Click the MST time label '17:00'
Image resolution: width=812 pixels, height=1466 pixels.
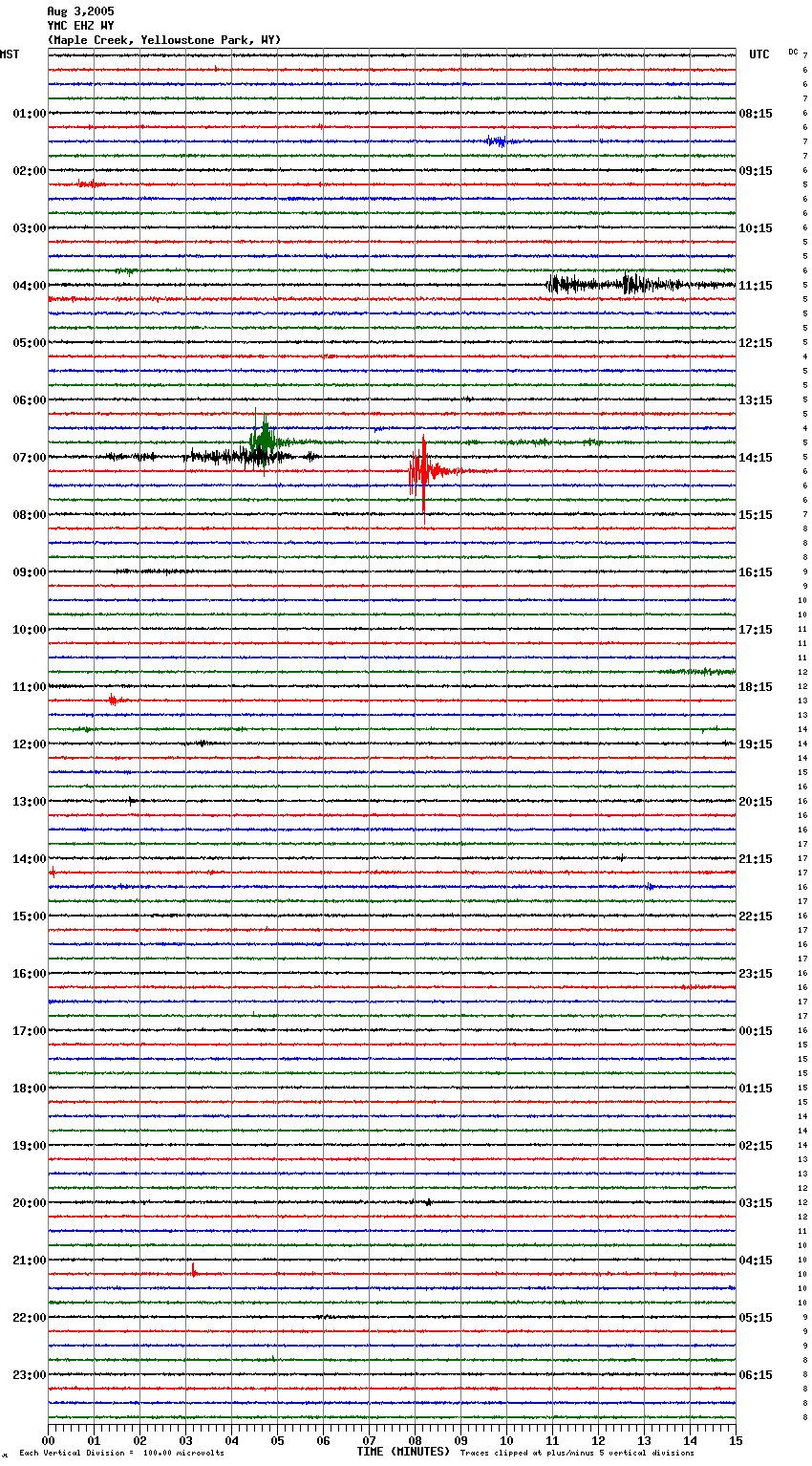(30, 1031)
